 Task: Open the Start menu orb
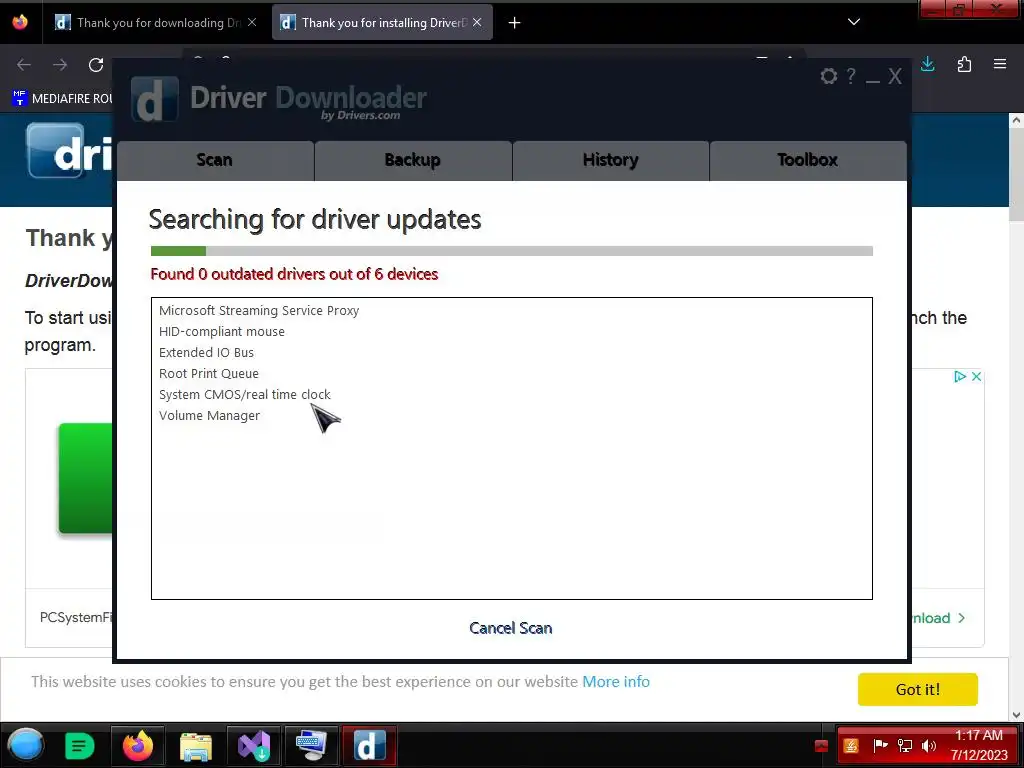coord(25,745)
